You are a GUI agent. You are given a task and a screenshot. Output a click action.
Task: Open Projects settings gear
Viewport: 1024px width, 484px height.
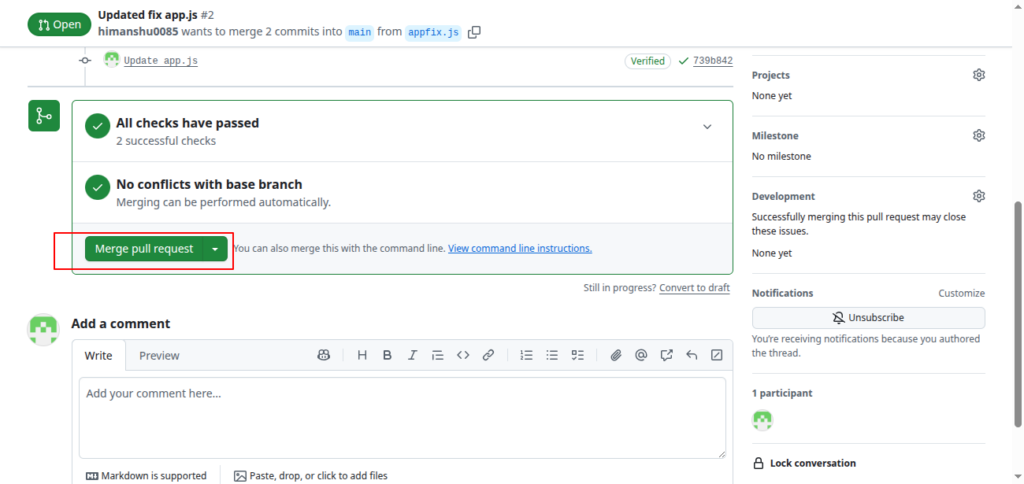[979, 75]
